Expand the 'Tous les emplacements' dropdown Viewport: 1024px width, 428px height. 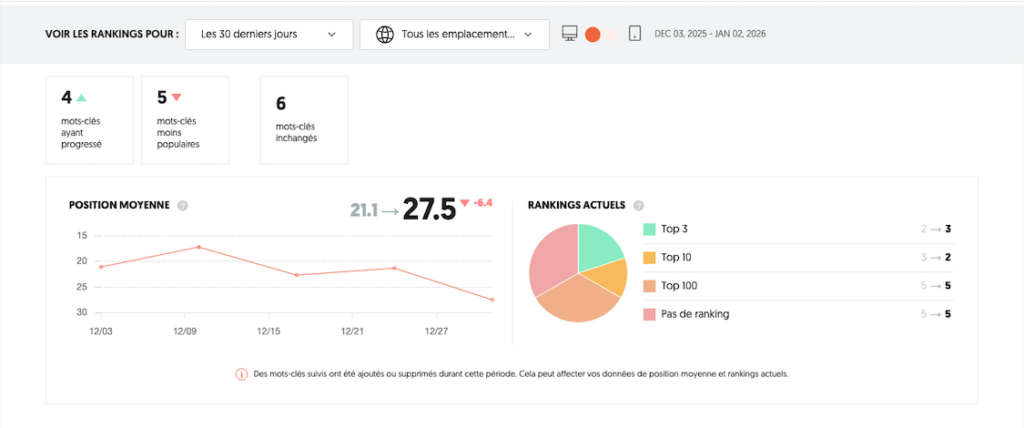pos(455,34)
